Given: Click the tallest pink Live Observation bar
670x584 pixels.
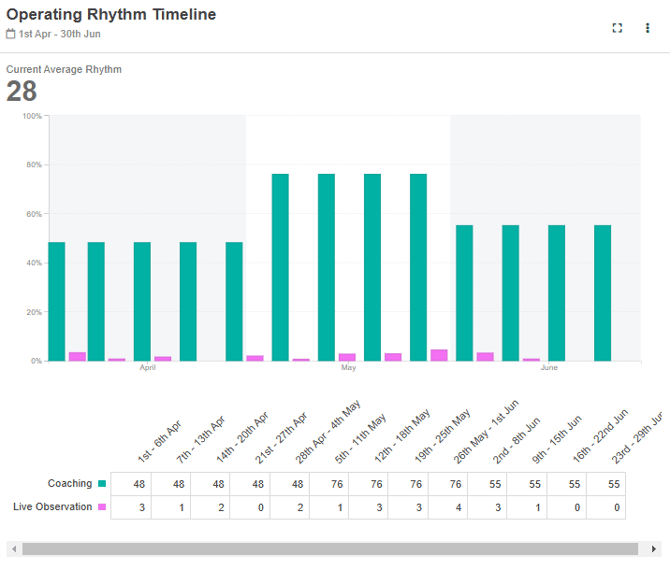Looking at the screenshot, I should tap(439, 355).
